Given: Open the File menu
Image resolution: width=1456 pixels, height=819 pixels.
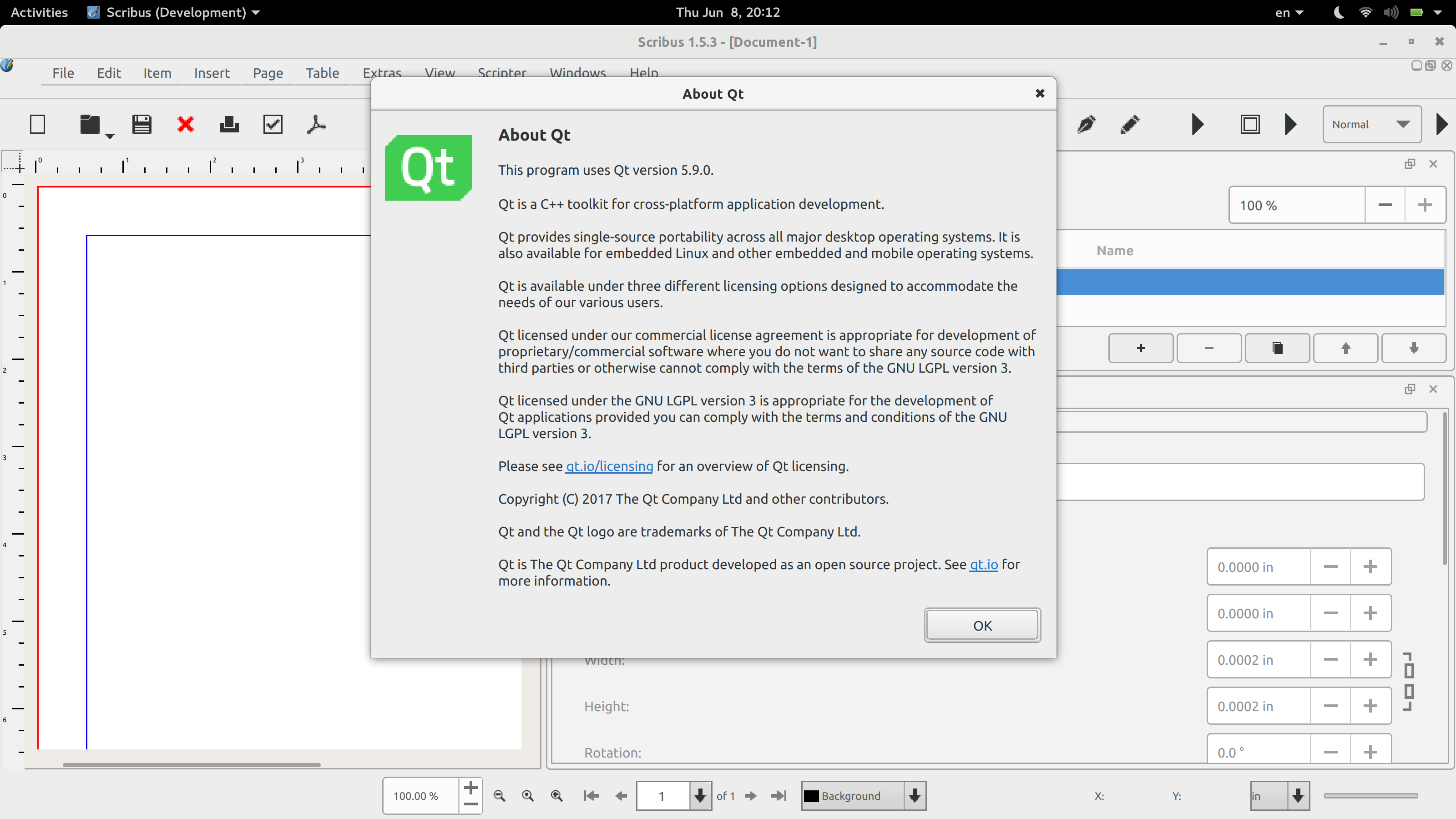Looking at the screenshot, I should point(63,73).
